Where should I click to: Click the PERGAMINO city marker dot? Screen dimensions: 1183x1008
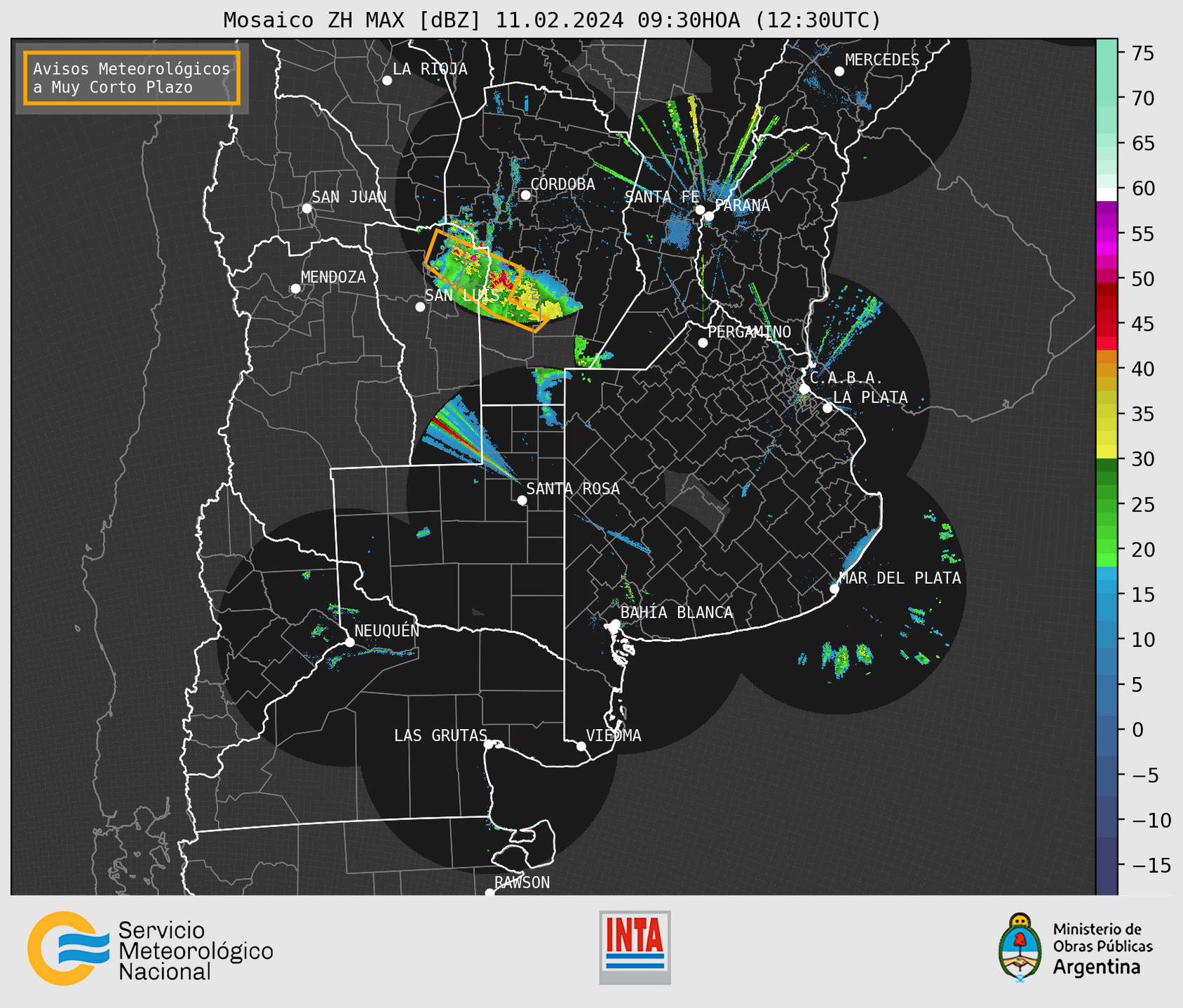703,343
